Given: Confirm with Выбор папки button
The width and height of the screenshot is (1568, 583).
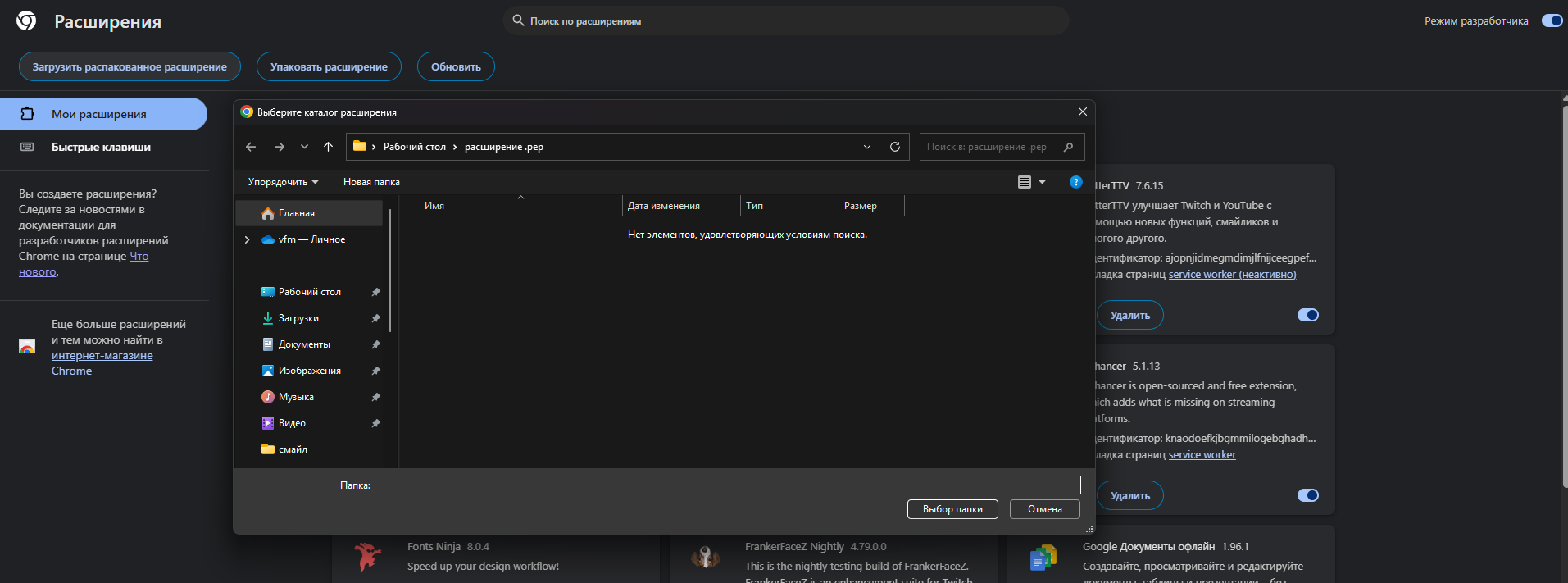Looking at the screenshot, I should coord(952,509).
